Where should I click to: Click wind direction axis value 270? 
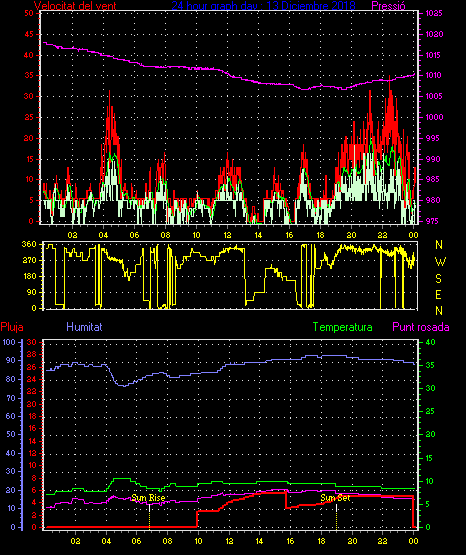click(x=29, y=261)
